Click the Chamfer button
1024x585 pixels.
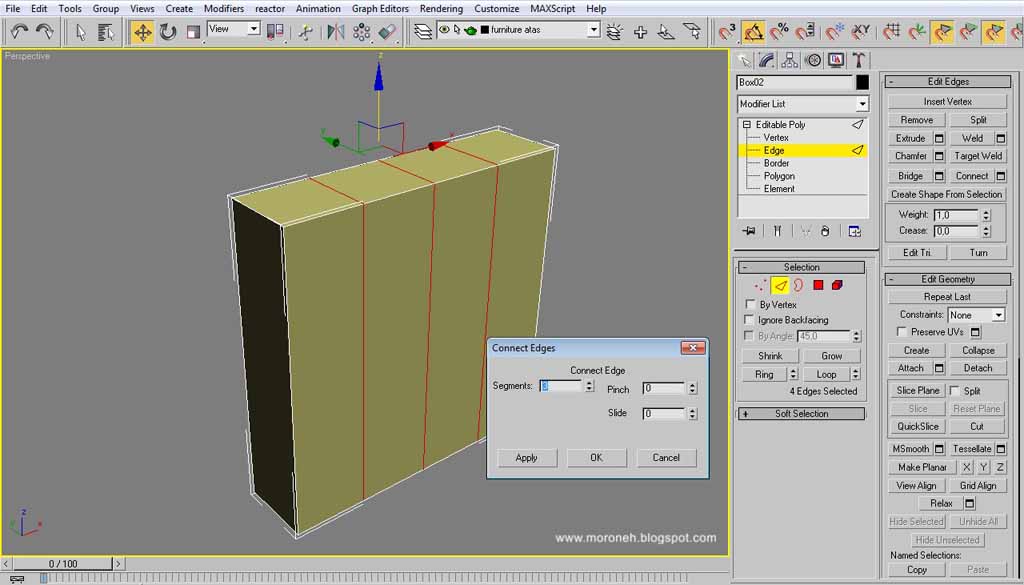tap(910, 156)
